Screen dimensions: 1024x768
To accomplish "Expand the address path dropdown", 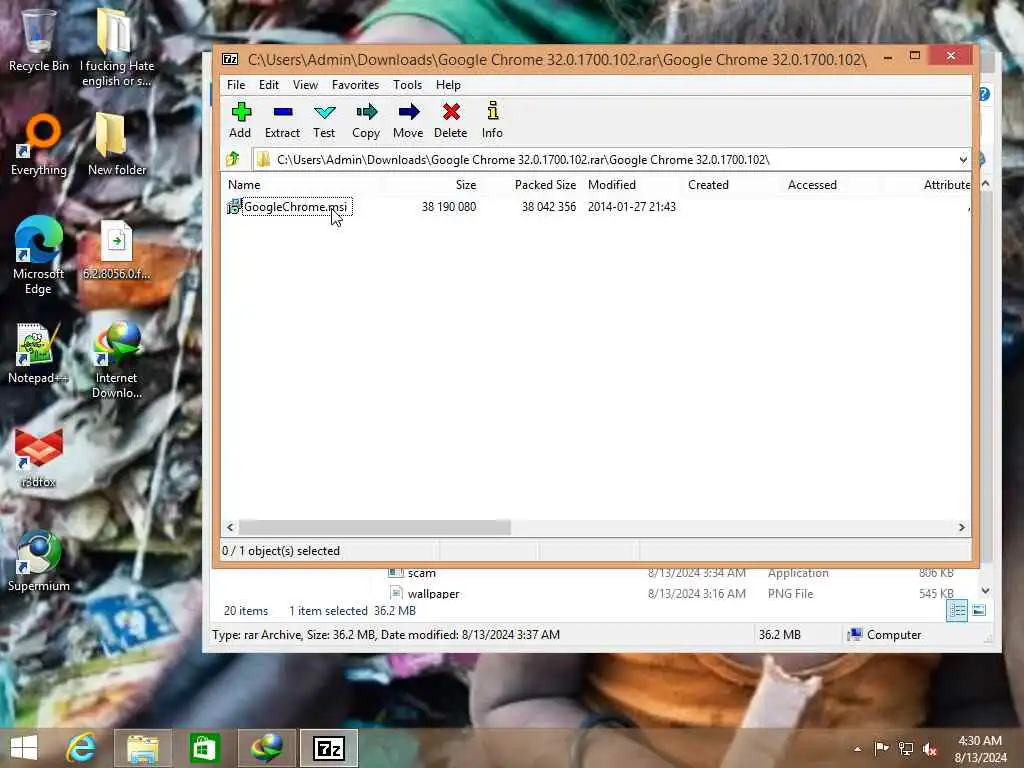I will [x=963, y=160].
